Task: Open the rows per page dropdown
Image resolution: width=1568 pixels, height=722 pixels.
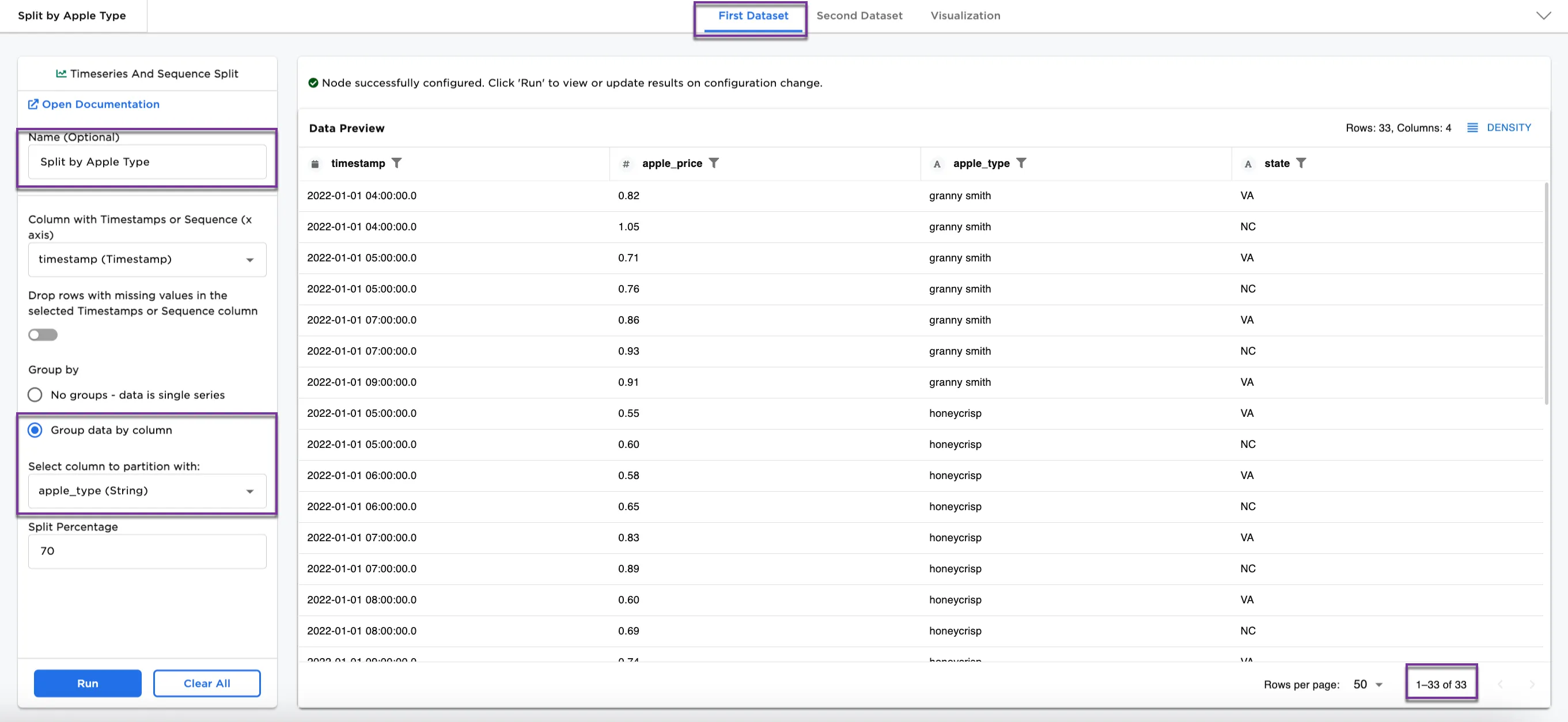Action: tap(1368, 685)
